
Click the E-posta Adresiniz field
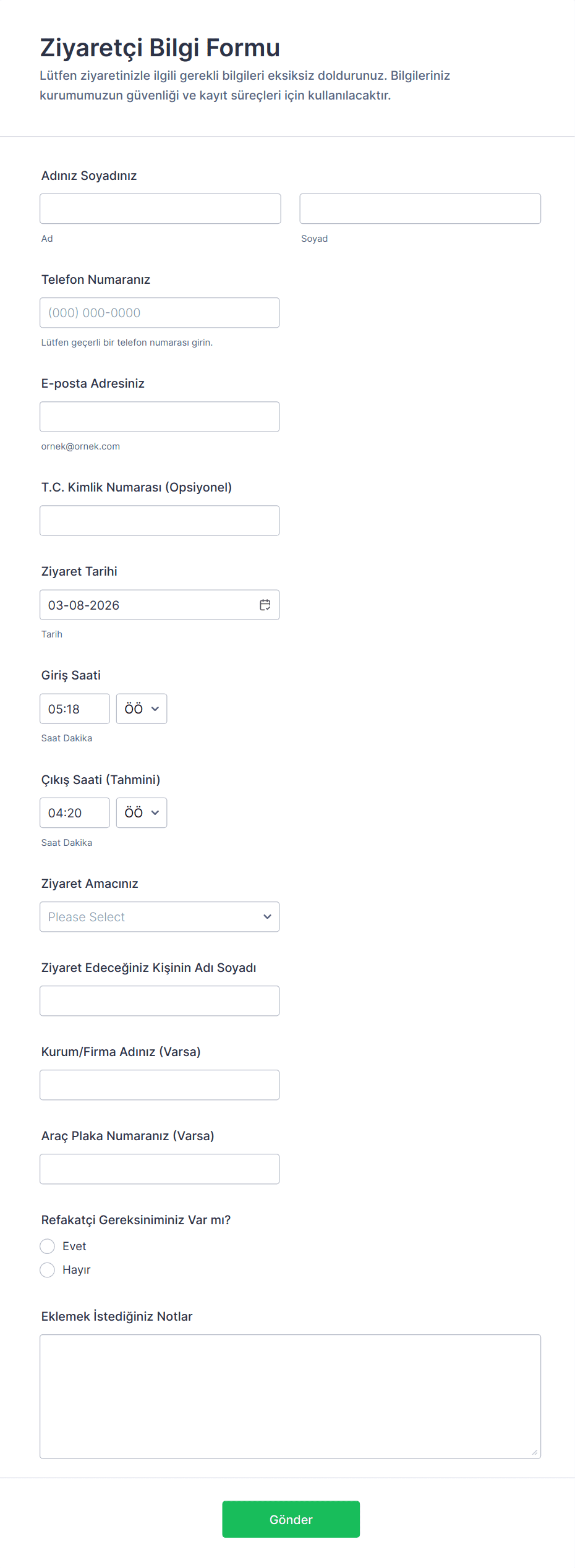tap(160, 417)
